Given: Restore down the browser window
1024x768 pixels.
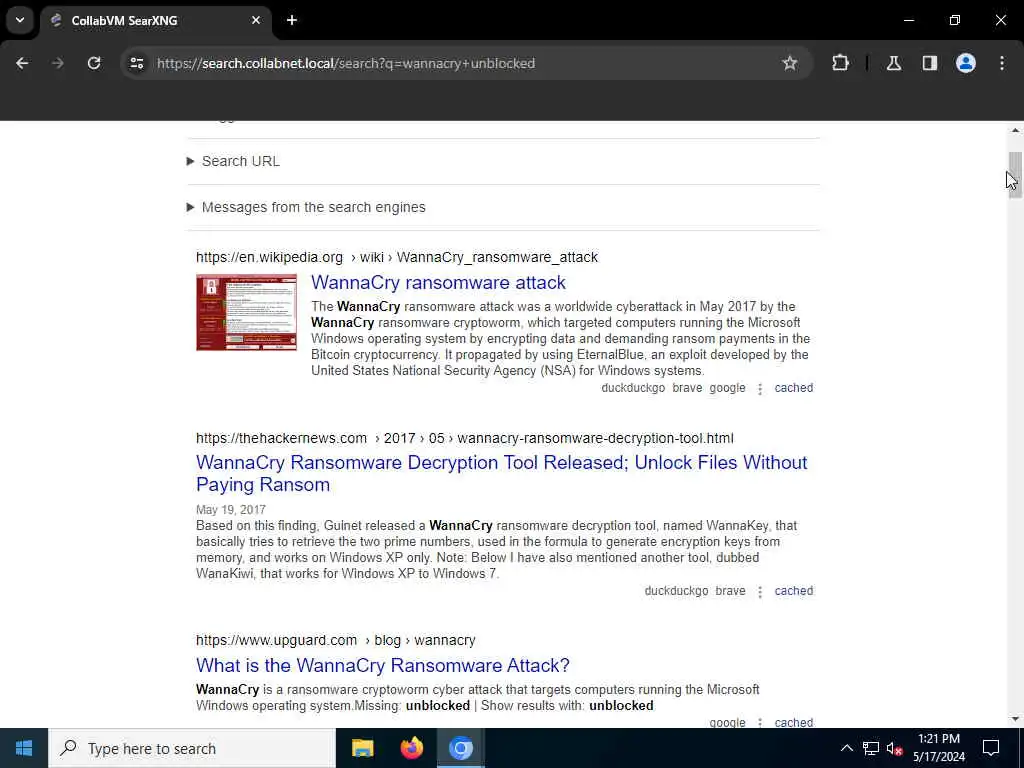Looking at the screenshot, I should click(955, 20).
